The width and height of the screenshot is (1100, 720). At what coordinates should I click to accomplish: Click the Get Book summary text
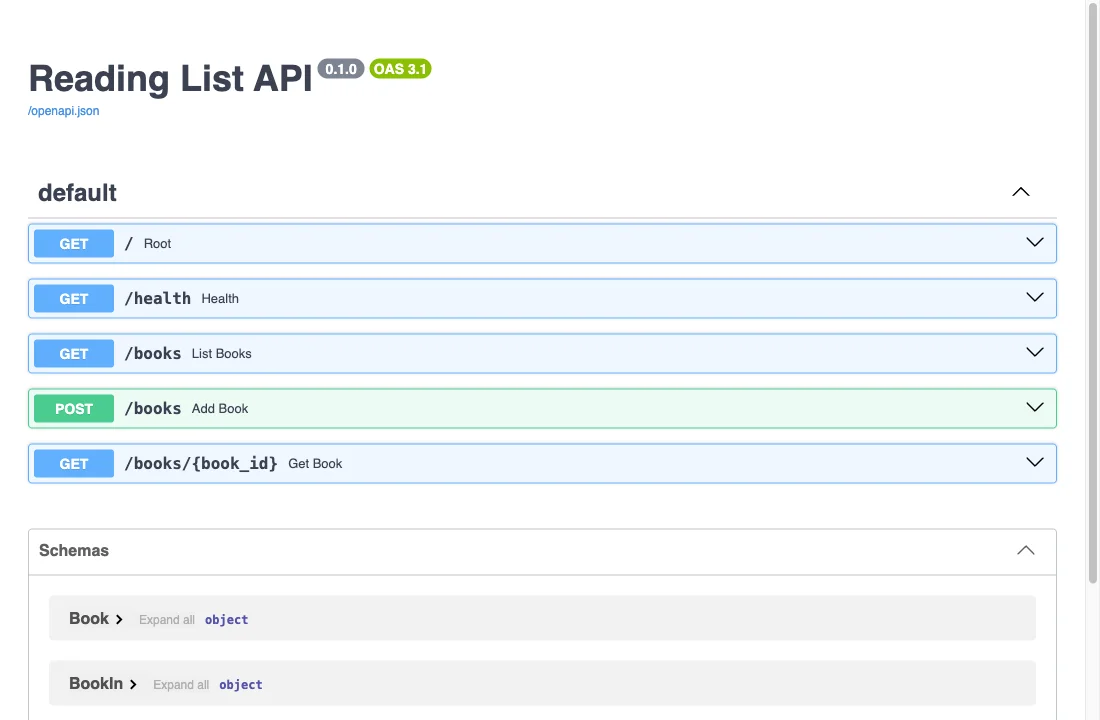point(315,463)
